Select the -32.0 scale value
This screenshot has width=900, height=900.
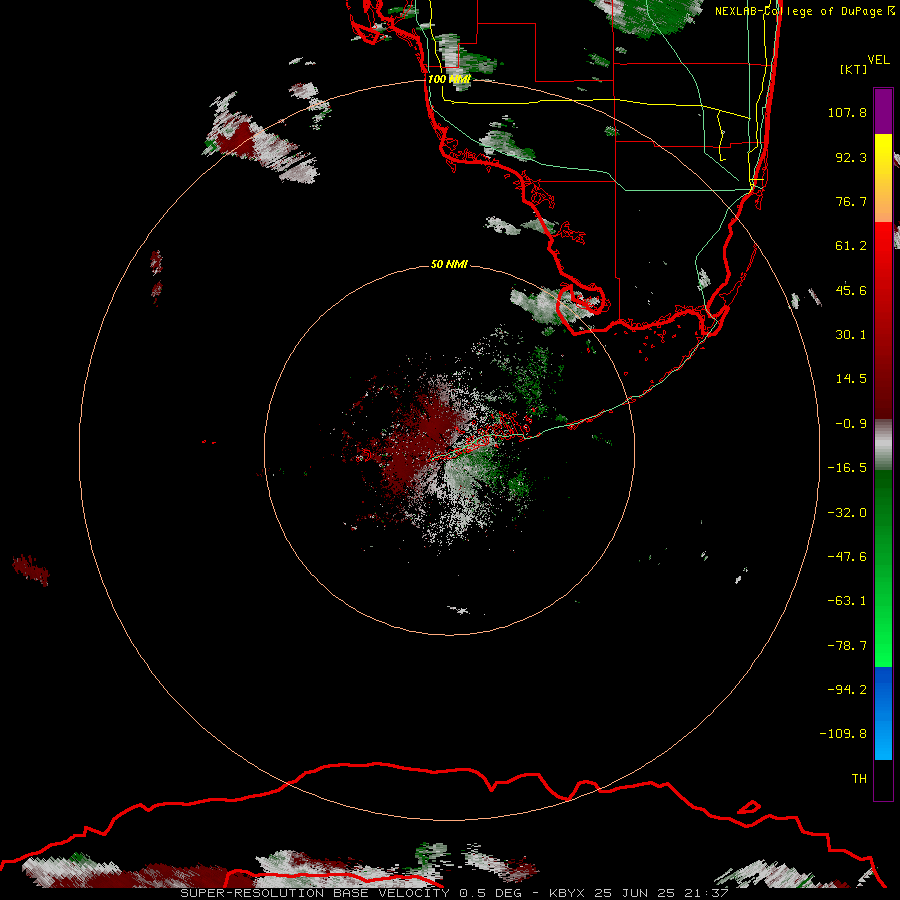click(847, 513)
